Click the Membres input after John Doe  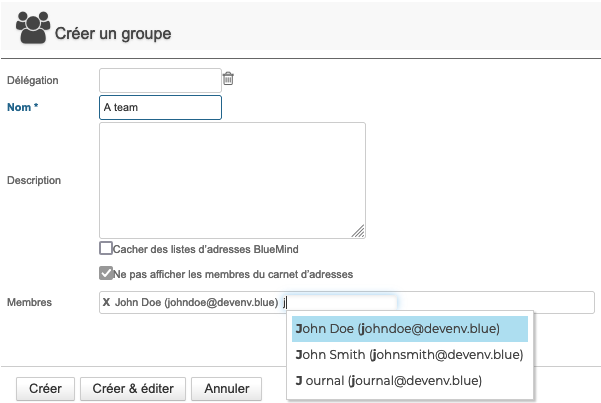pyautogui.click(x=339, y=303)
